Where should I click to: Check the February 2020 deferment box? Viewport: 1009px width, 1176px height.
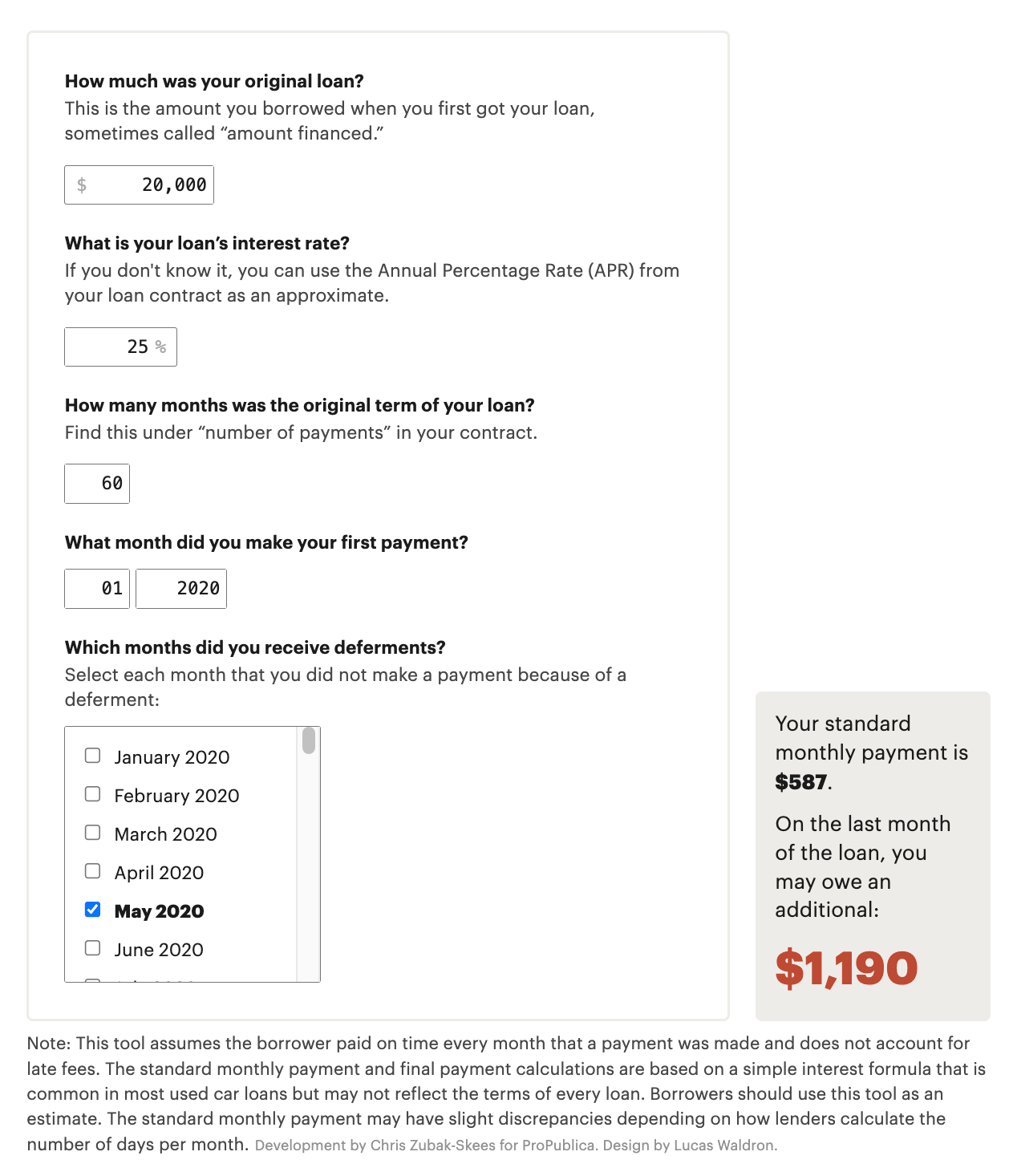pos(93,794)
